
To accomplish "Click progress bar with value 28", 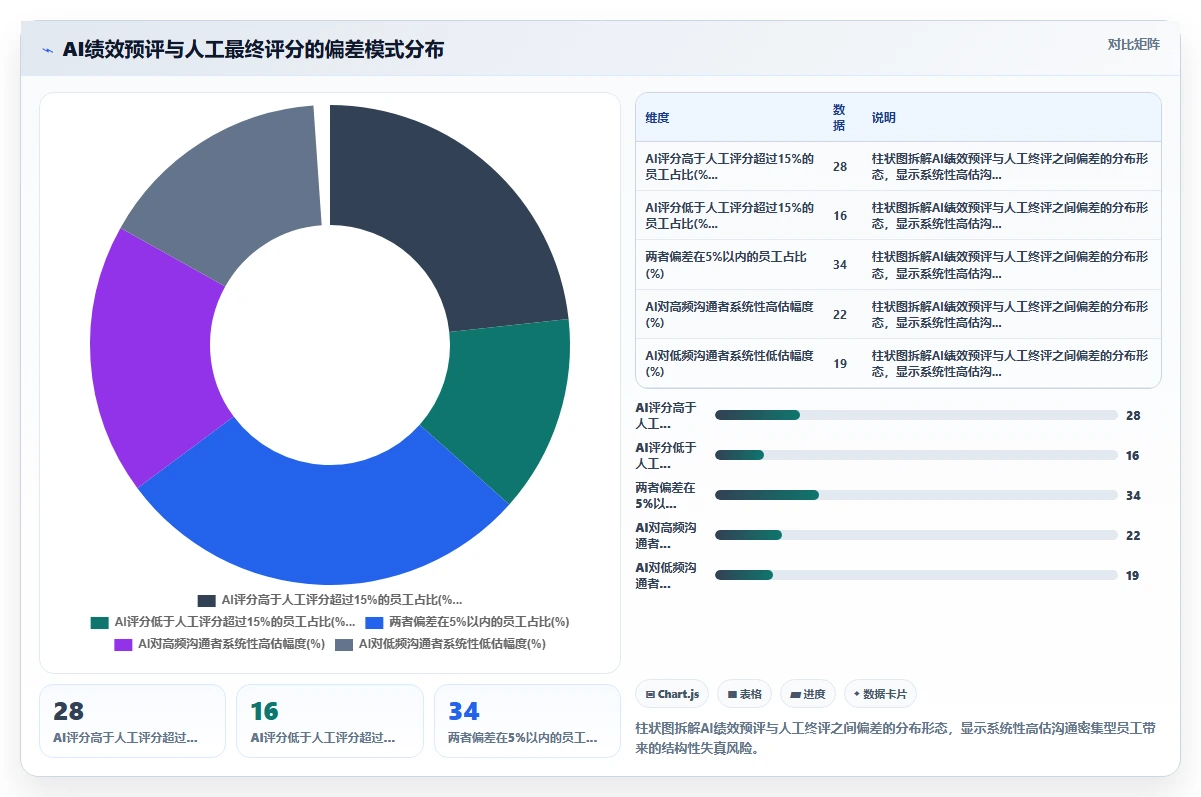I will click(x=916, y=415).
